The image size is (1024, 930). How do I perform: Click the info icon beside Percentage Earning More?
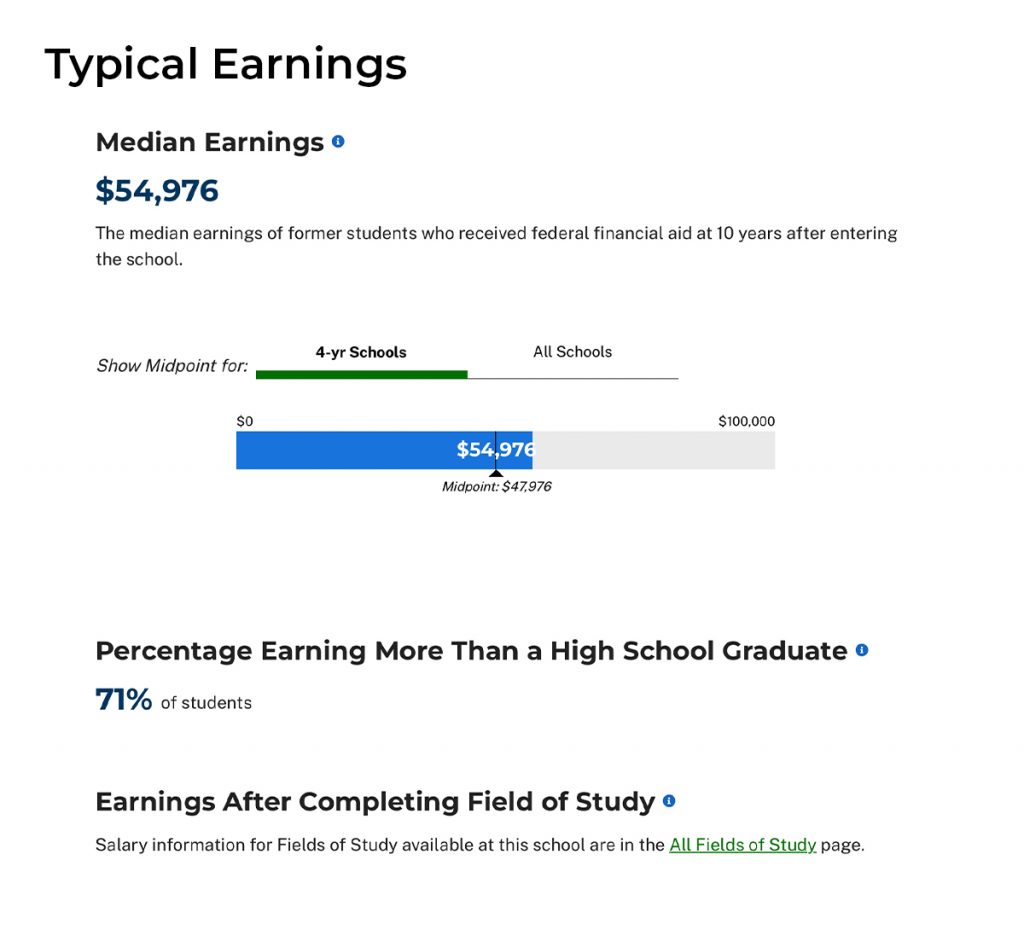click(x=862, y=650)
